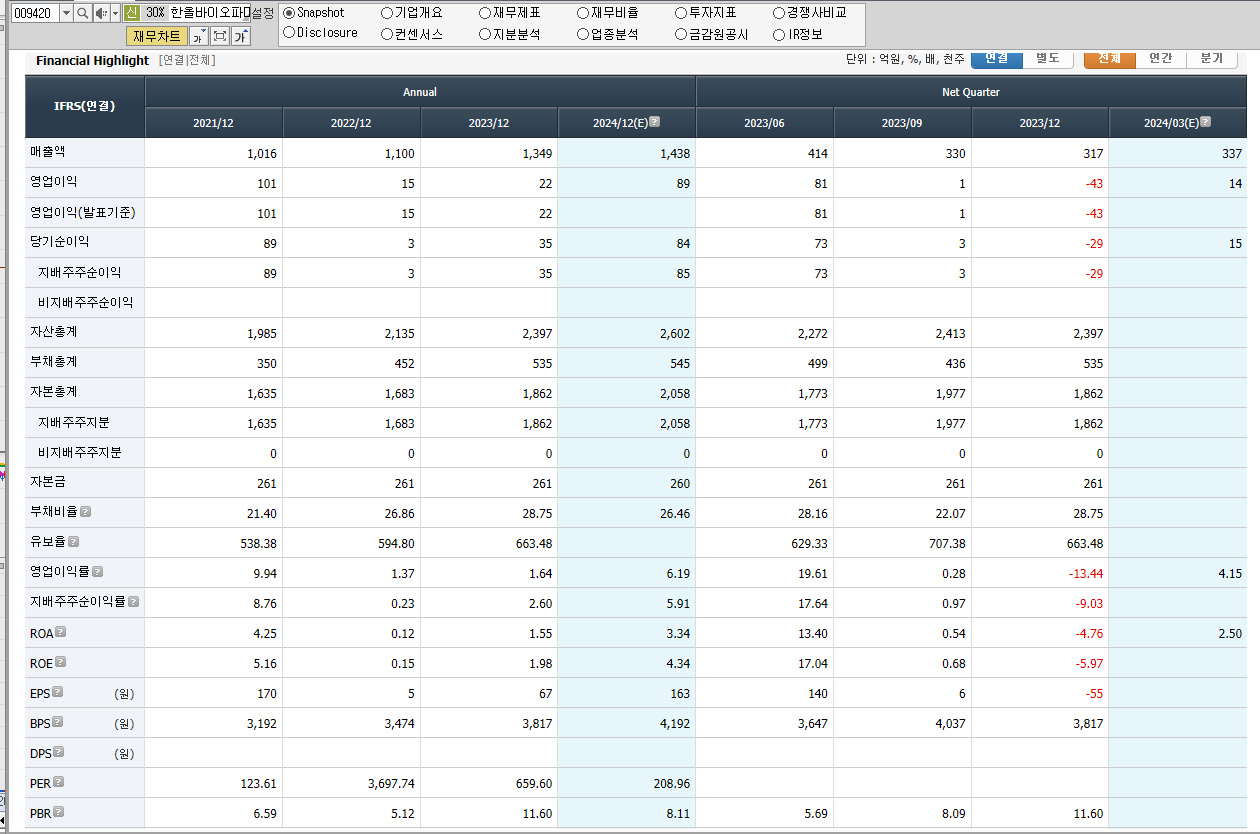Image resolution: width=1260 pixels, height=834 pixels.
Task: Click the speaker sound icon
Action: click(x=102, y=13)
